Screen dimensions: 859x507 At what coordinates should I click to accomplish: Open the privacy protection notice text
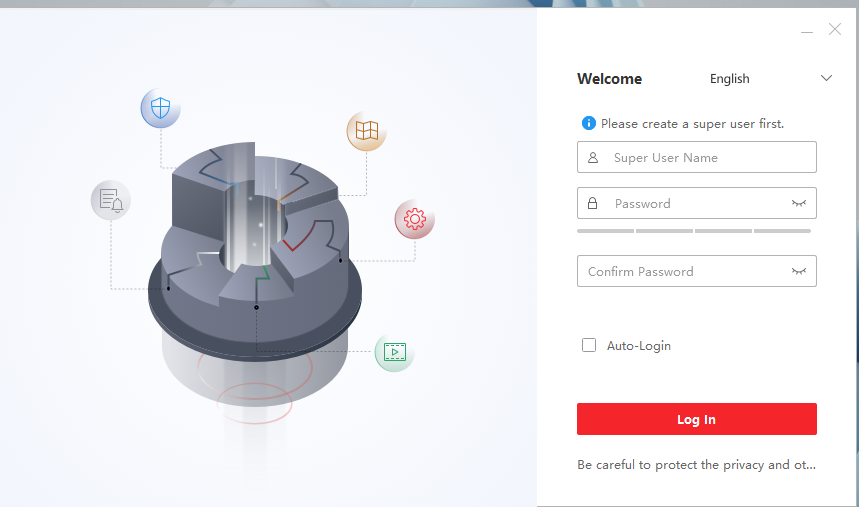coord(696,465)
